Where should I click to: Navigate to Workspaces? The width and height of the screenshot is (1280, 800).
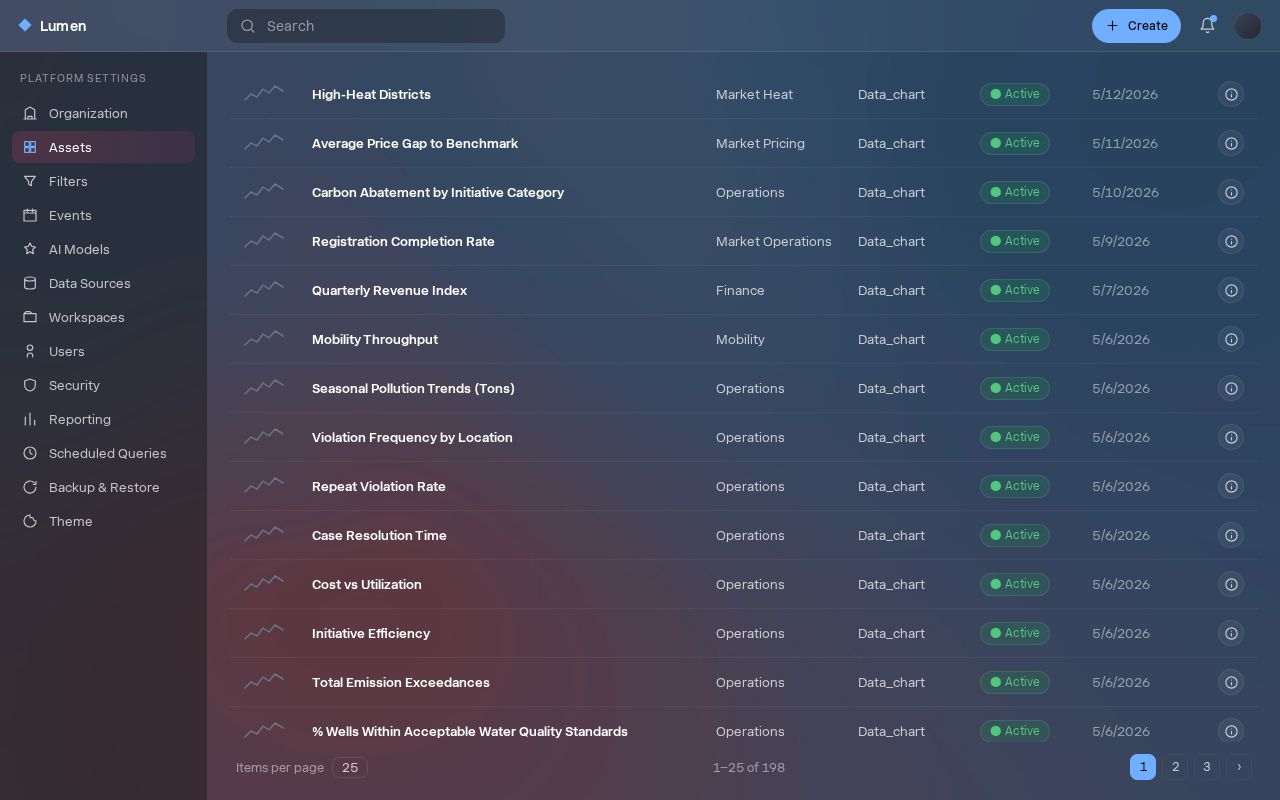(x=103, y=317)
